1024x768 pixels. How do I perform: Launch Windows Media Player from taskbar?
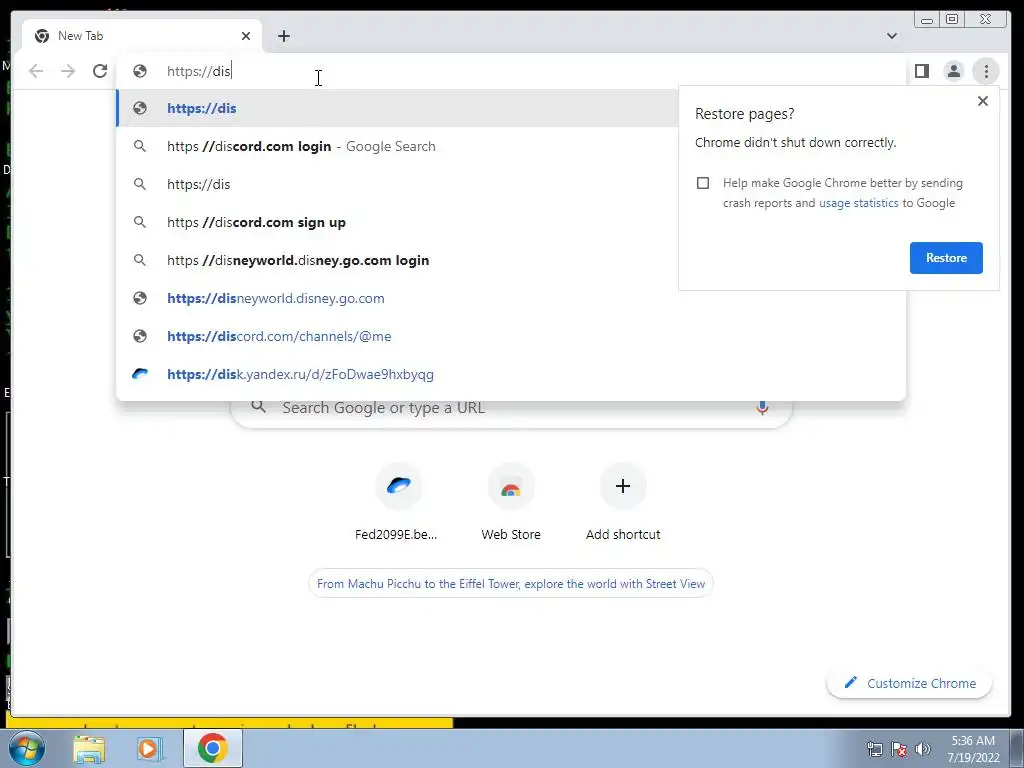pos(150,749)
